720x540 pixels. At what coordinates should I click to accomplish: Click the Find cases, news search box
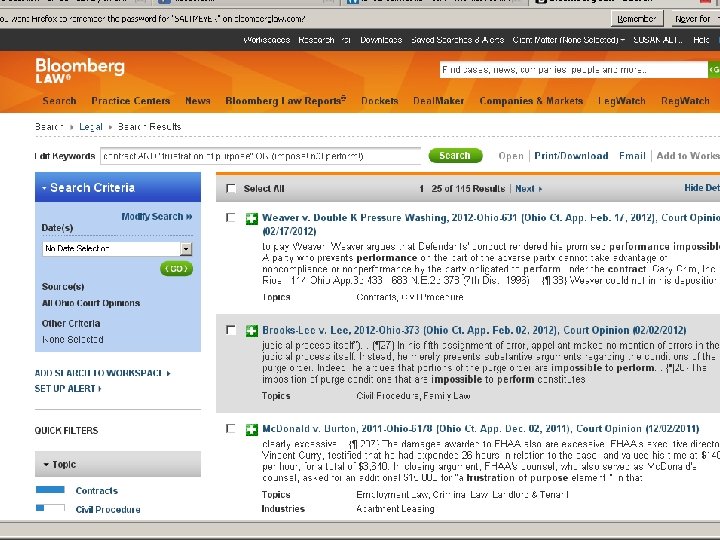tap(574, 70)
